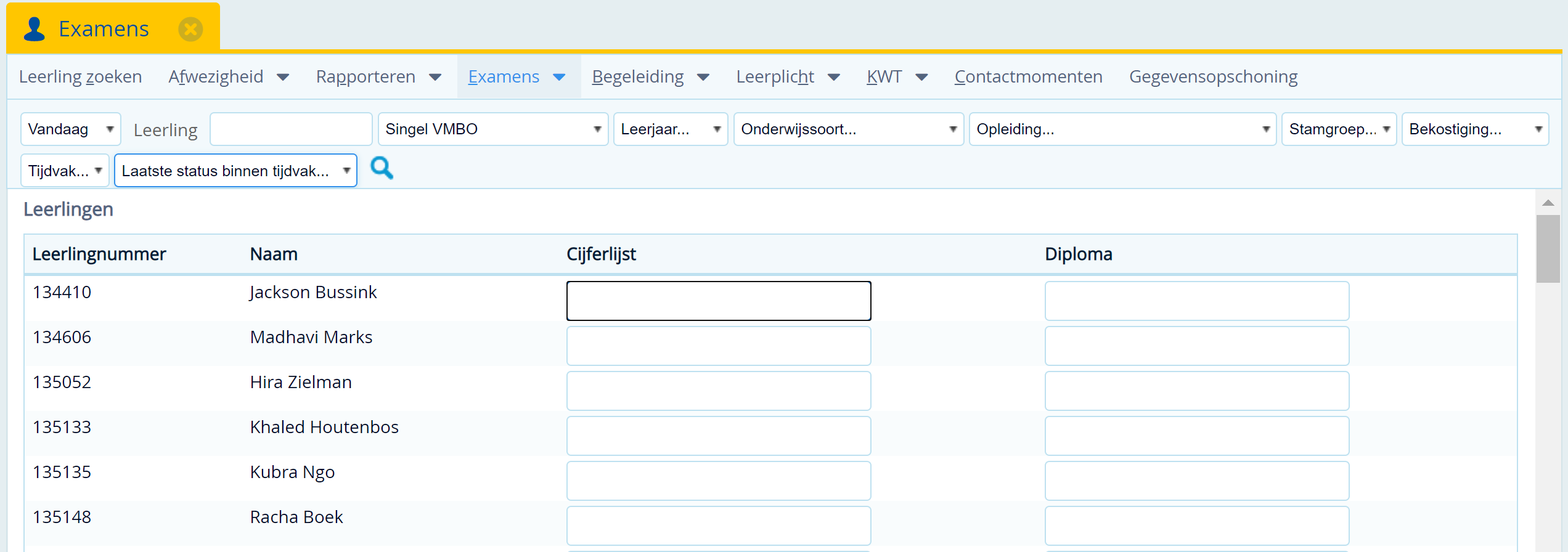Open the Singel VMBO school dropdown
1568x552 pixels.
tap(493, 129)
